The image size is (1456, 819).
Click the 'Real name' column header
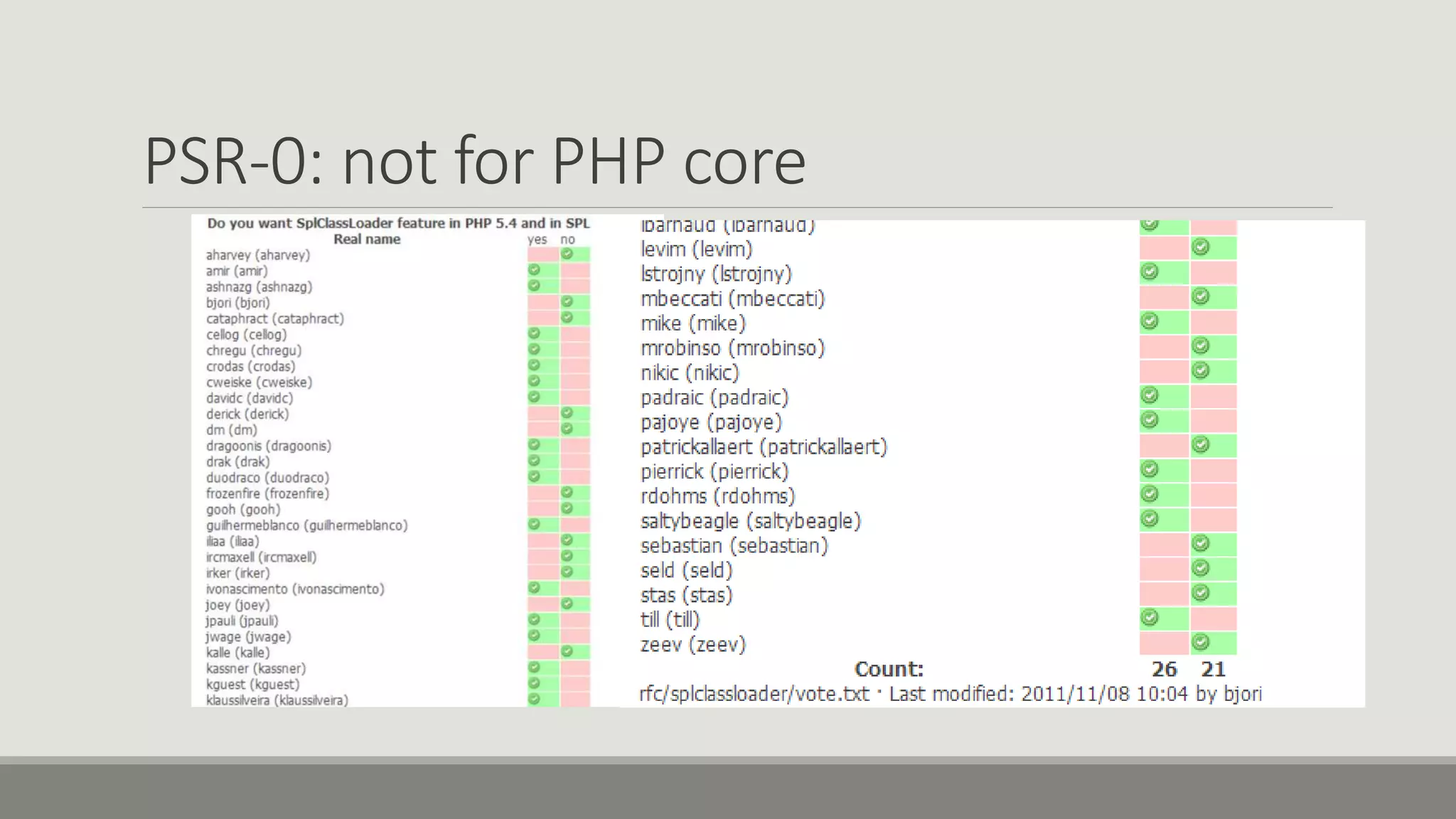367,240
